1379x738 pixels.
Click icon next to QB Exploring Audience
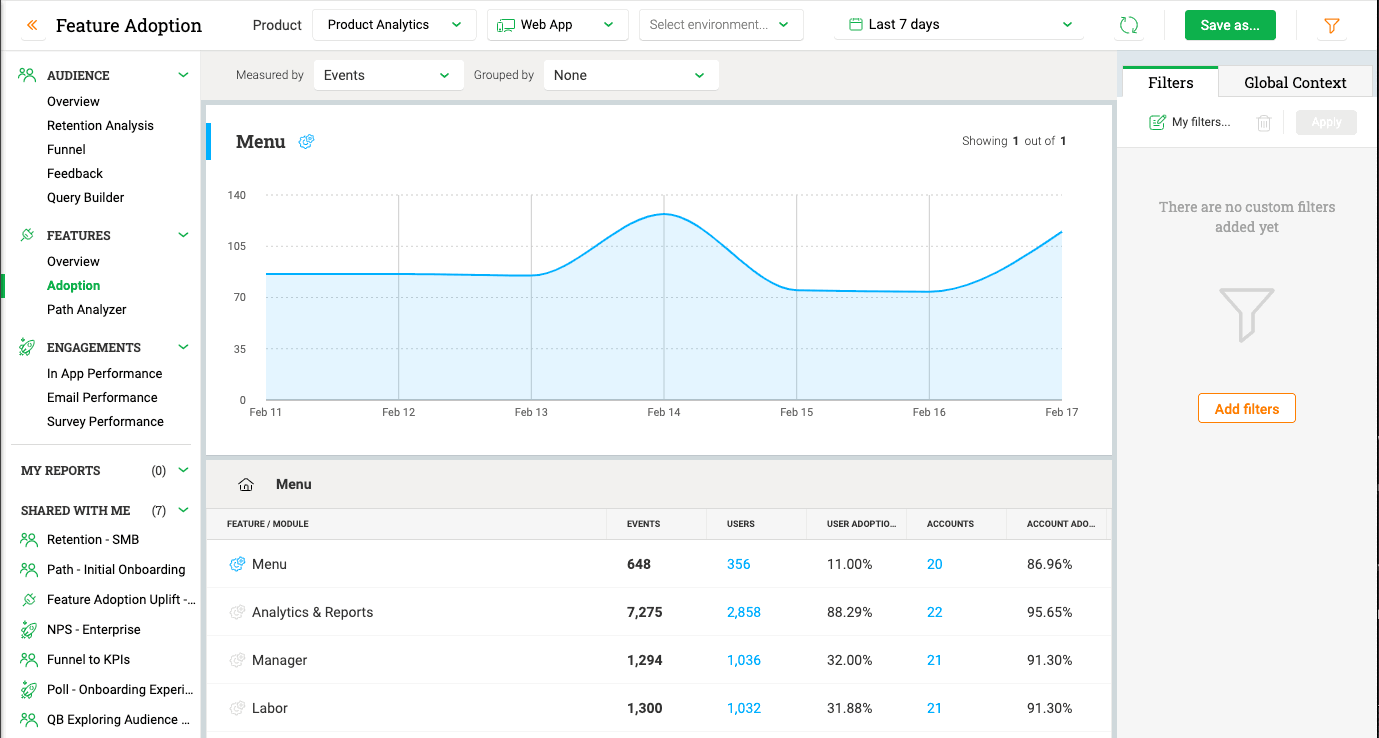click(28, 720)
